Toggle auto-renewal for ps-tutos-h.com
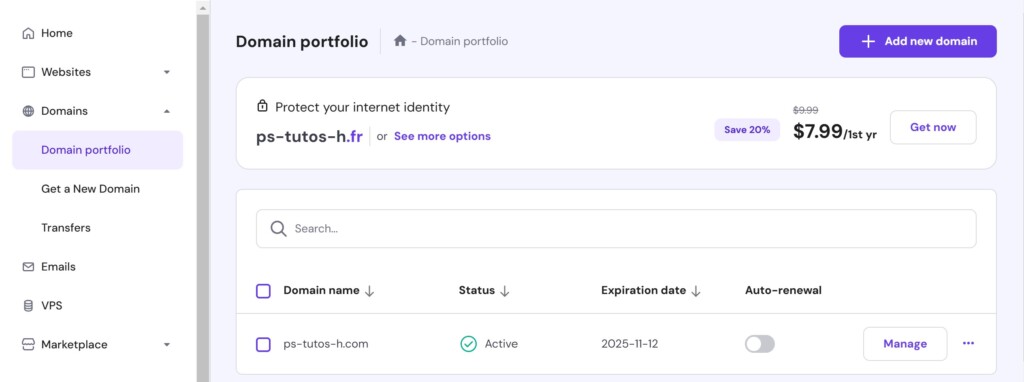 [x=760, y=344]
